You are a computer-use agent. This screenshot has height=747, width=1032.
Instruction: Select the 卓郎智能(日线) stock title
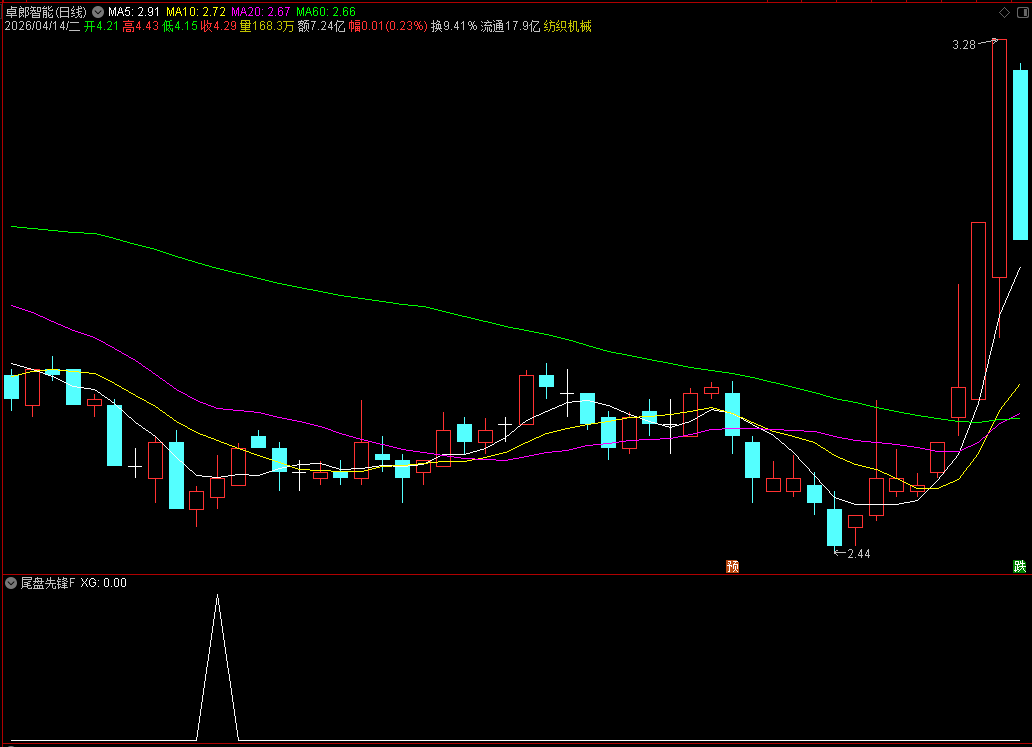tap(46, 12)
